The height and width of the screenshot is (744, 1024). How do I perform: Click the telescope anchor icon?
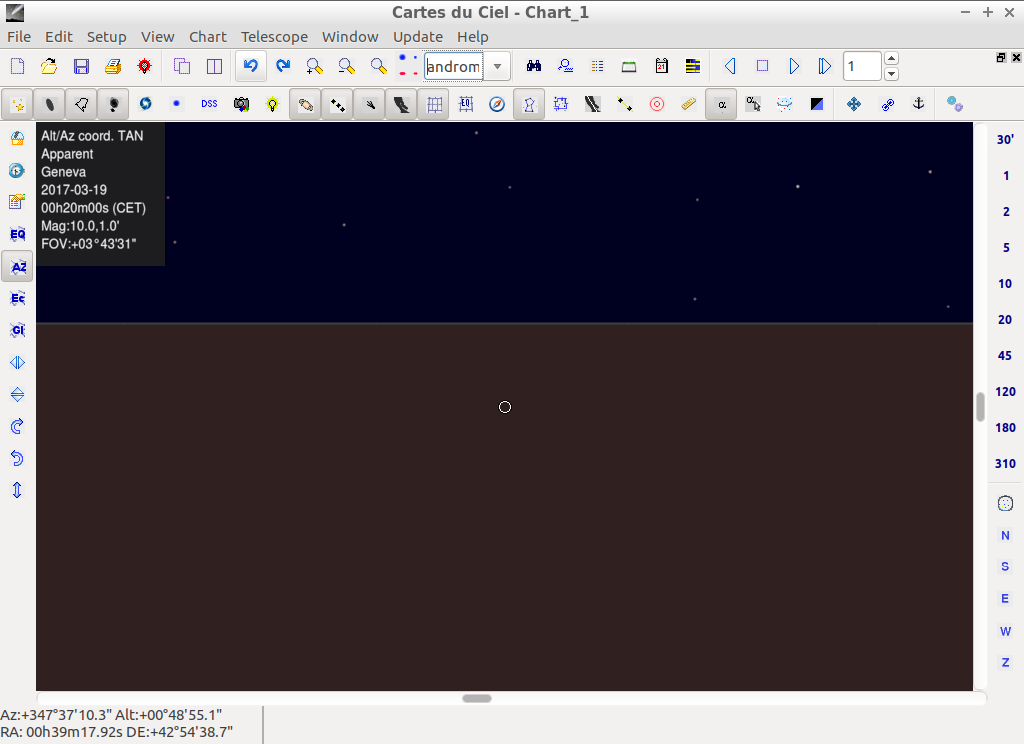pyautogui.click(x=918, y=104)
